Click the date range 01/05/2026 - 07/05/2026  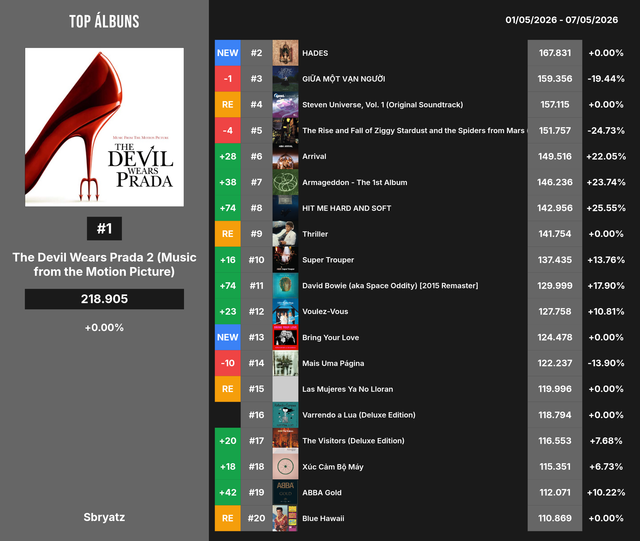click(x=562, y=20)
